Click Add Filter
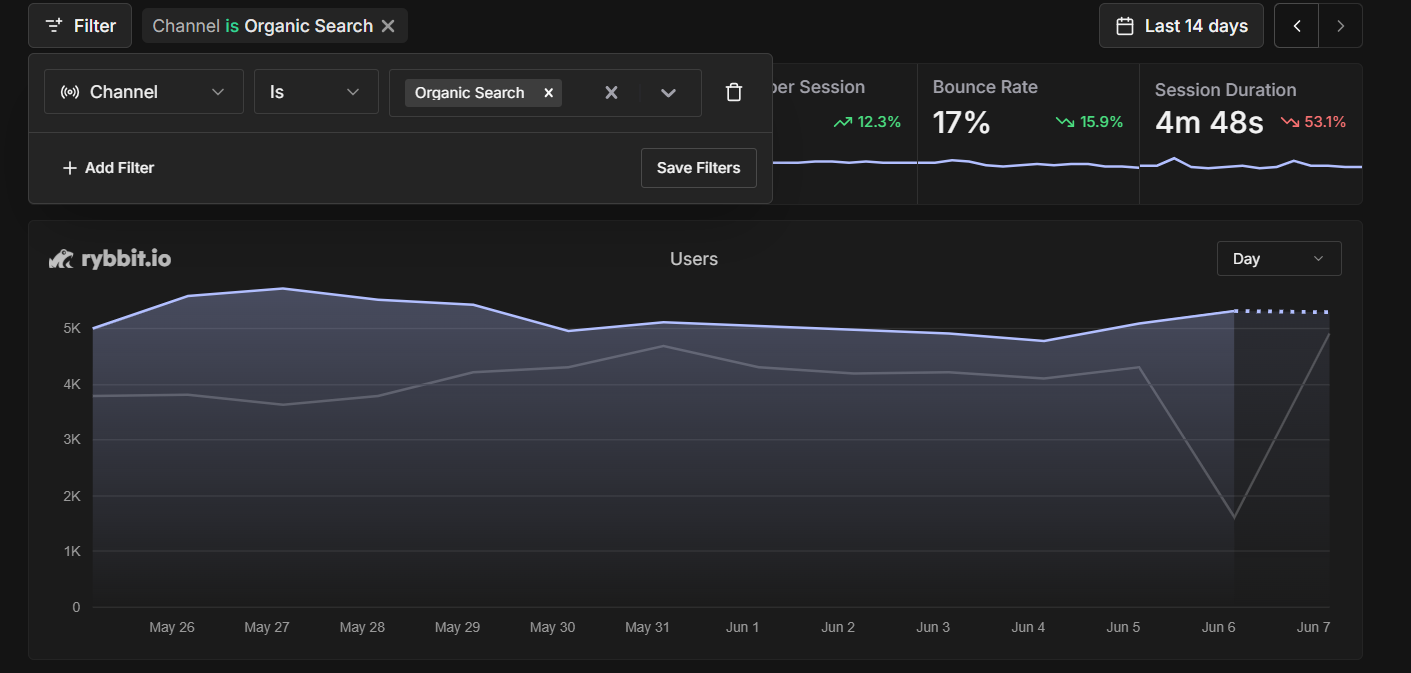Image resolution: width=1411 pixels, height=673 pixels. (x=108, y=168)
